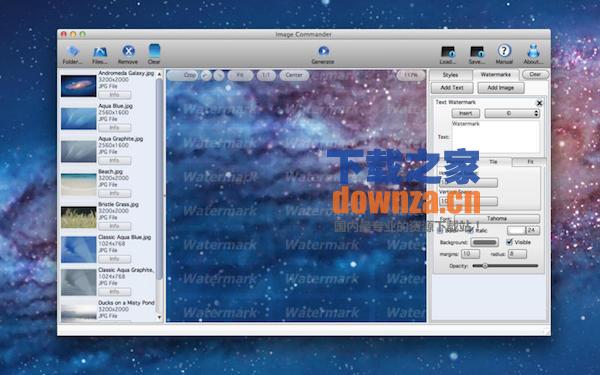
Task: Start processing with the Generate icon
Action: pos(323,51)
